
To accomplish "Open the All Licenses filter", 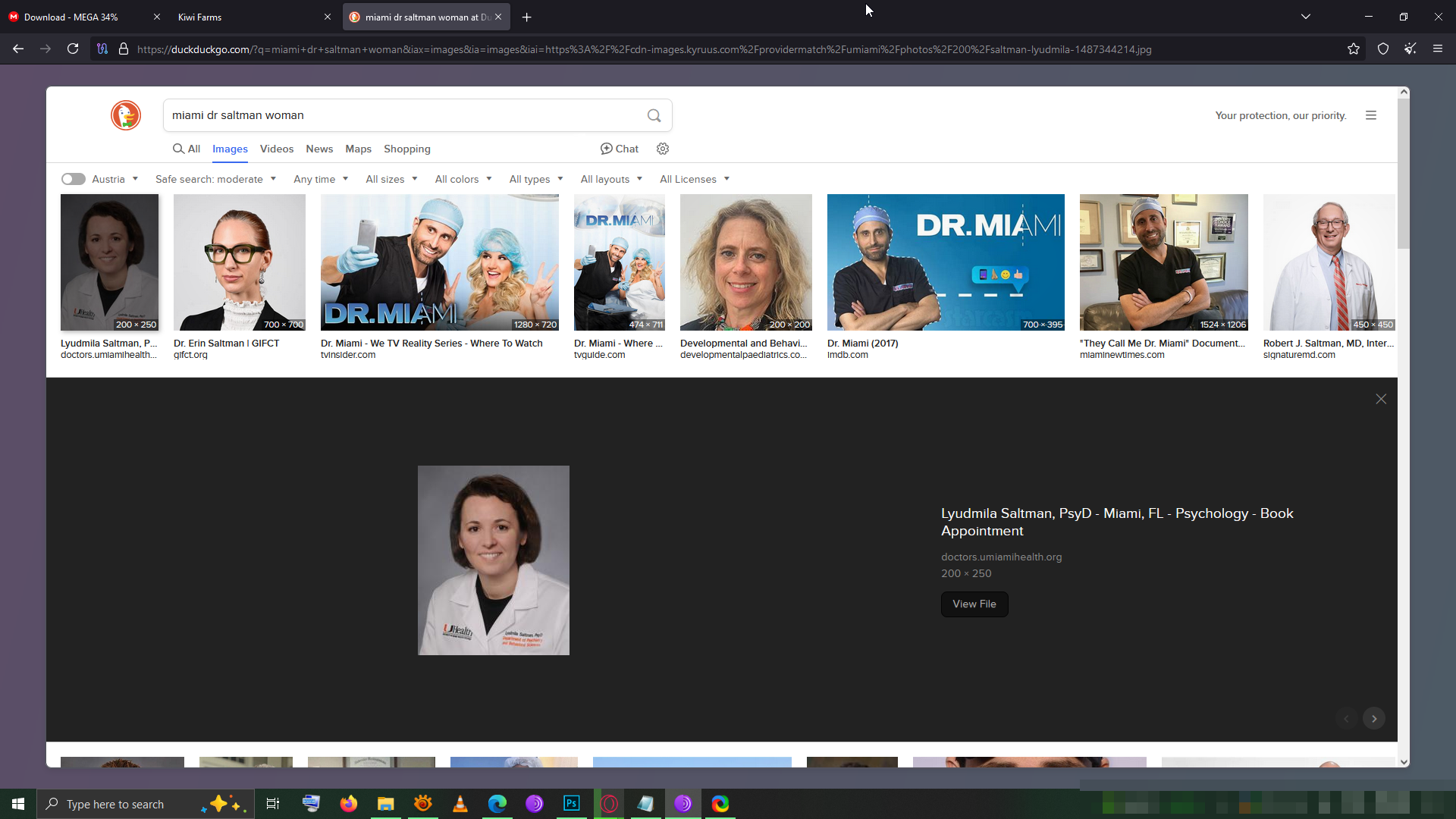I will (695, 179).
